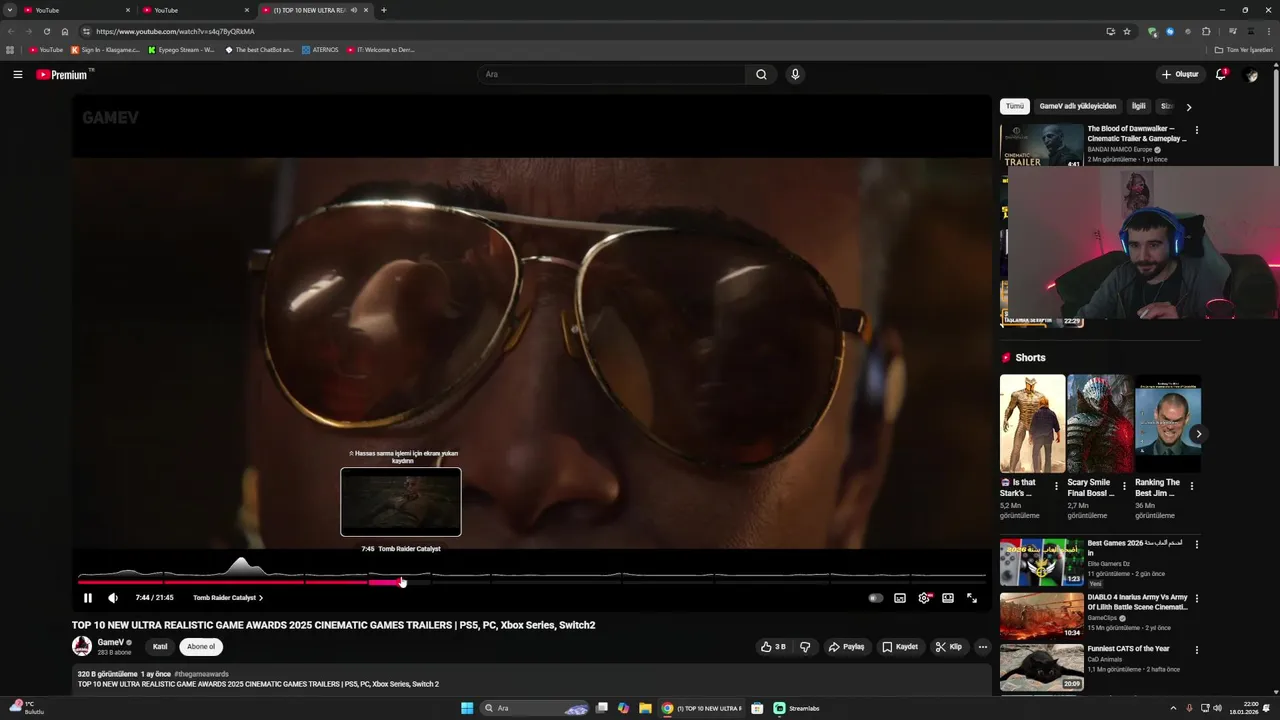Open the YouTube hamburger guide menu
The image size is (1280, 720).
17,74
